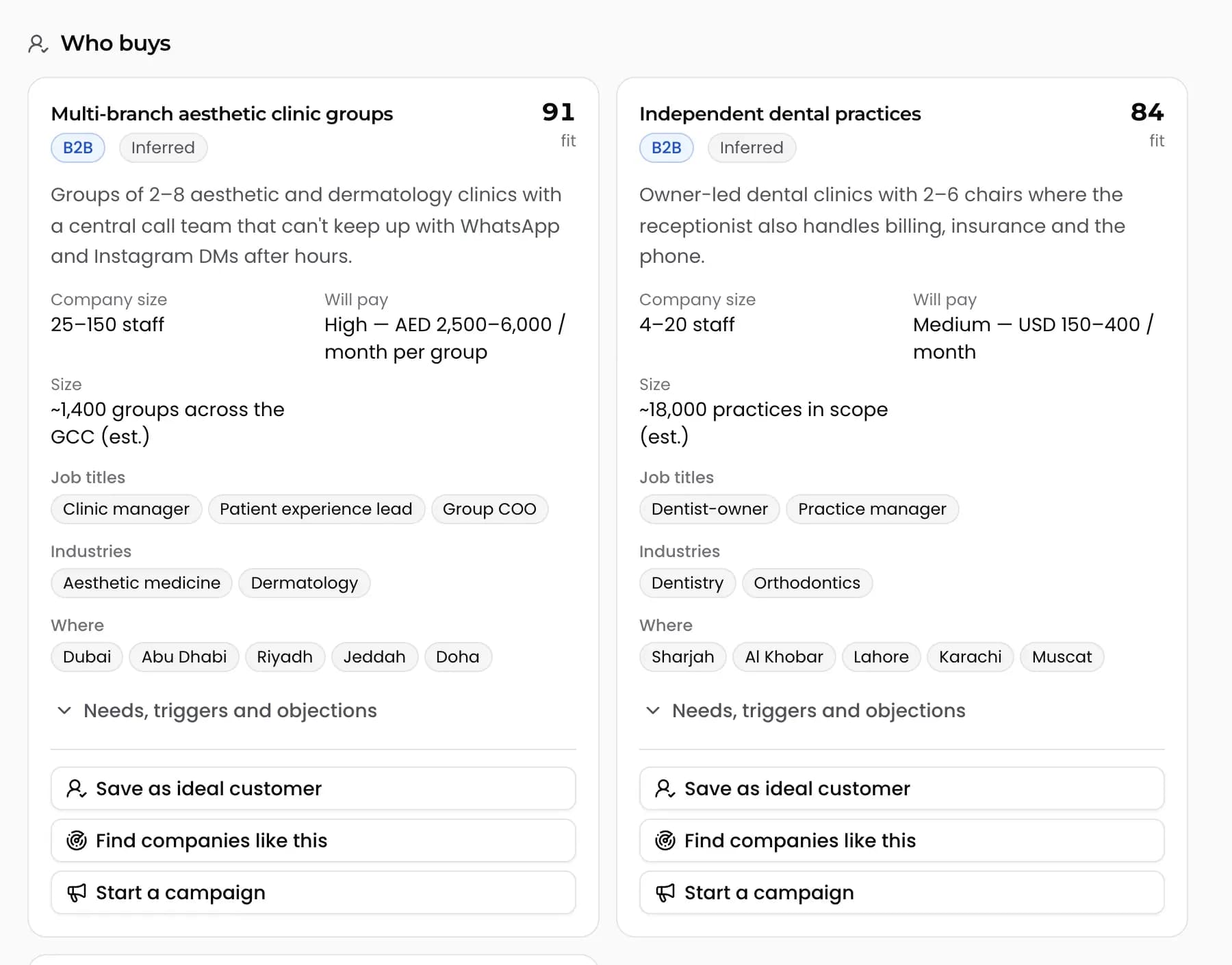Click the Inferred badge on Independent dental practices
Screen dimensions: 1232x965
(752, 148)
